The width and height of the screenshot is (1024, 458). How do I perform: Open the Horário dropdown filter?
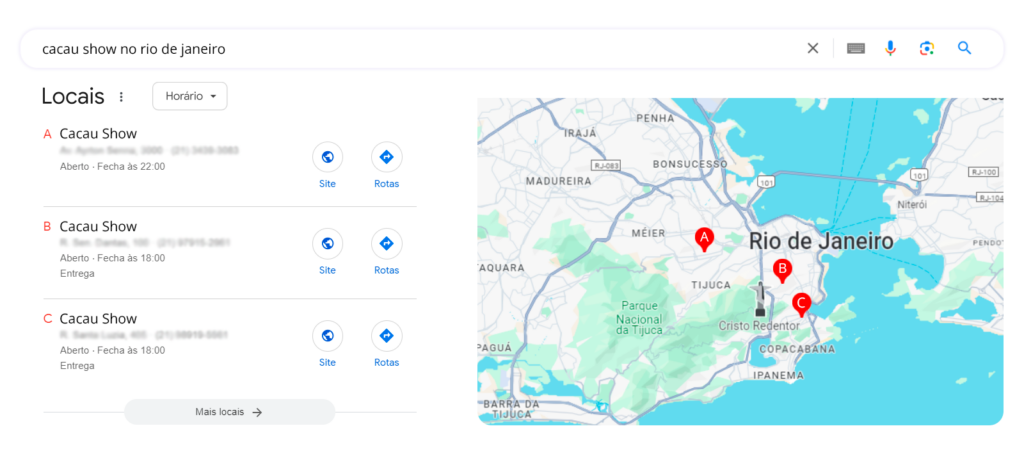click(189, 96)
